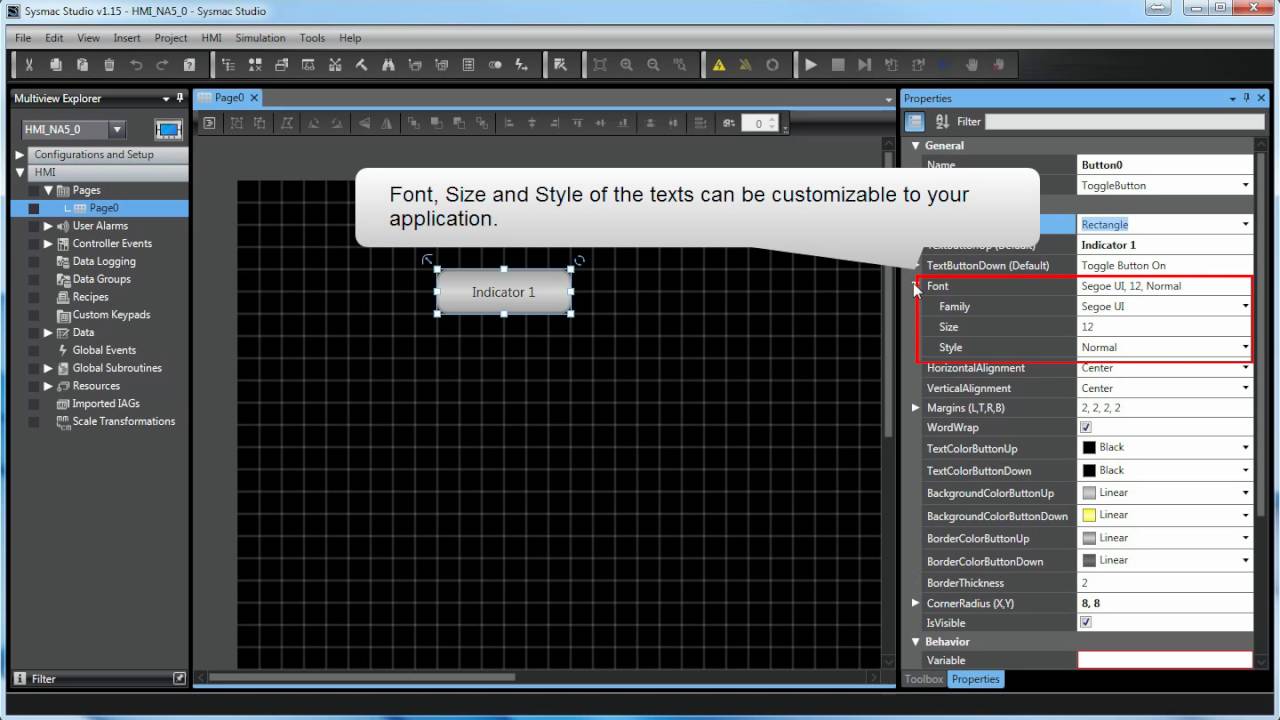The height and width of the screenshot is (720, 1280).
Task: Open the HorizontalAlignment Center dropdown
Action: coord(1245,368)
